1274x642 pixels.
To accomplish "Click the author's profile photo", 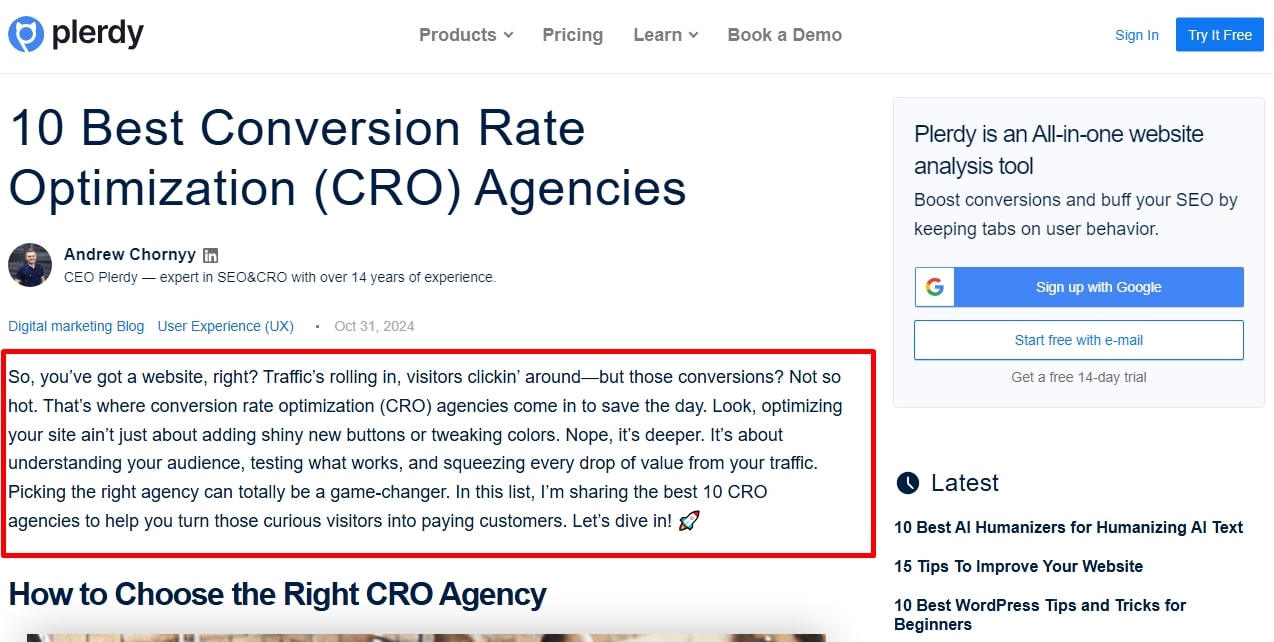I will coord(29,265).
